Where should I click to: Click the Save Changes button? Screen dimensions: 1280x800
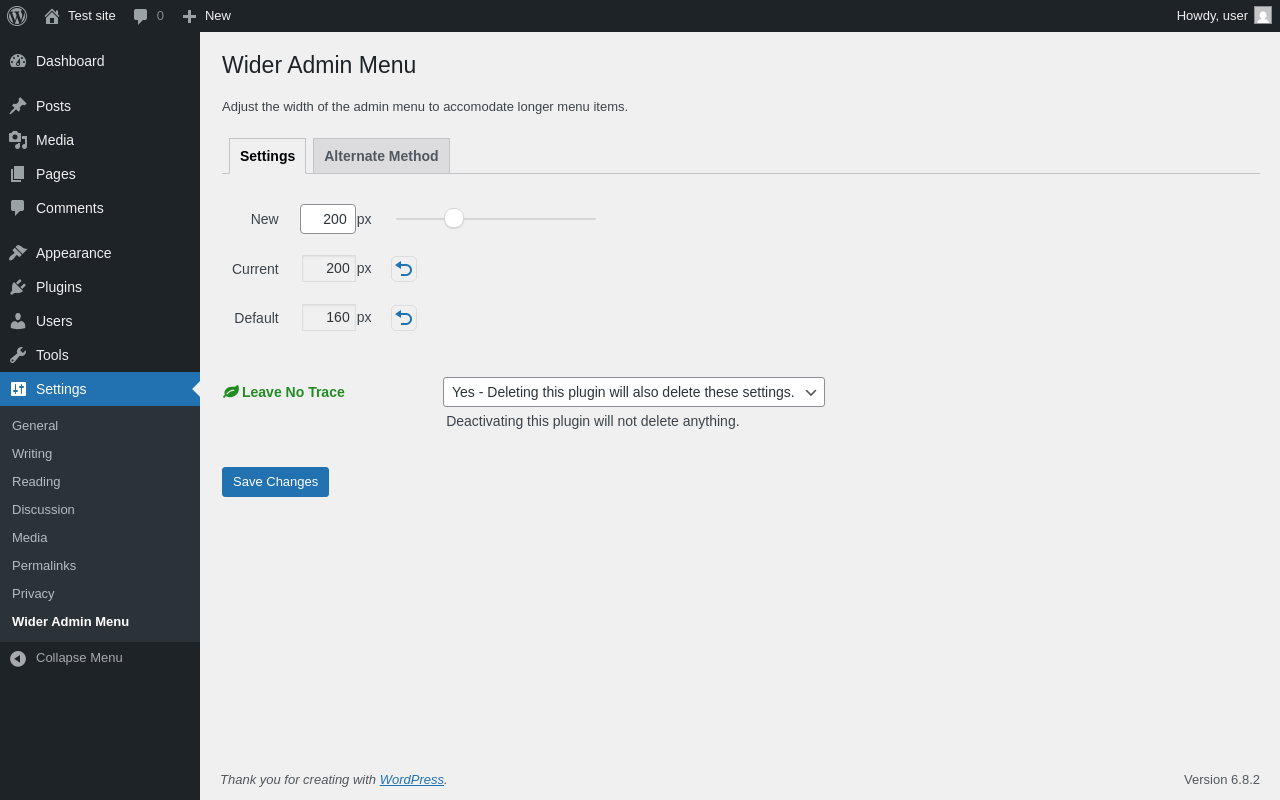[275, 482]
